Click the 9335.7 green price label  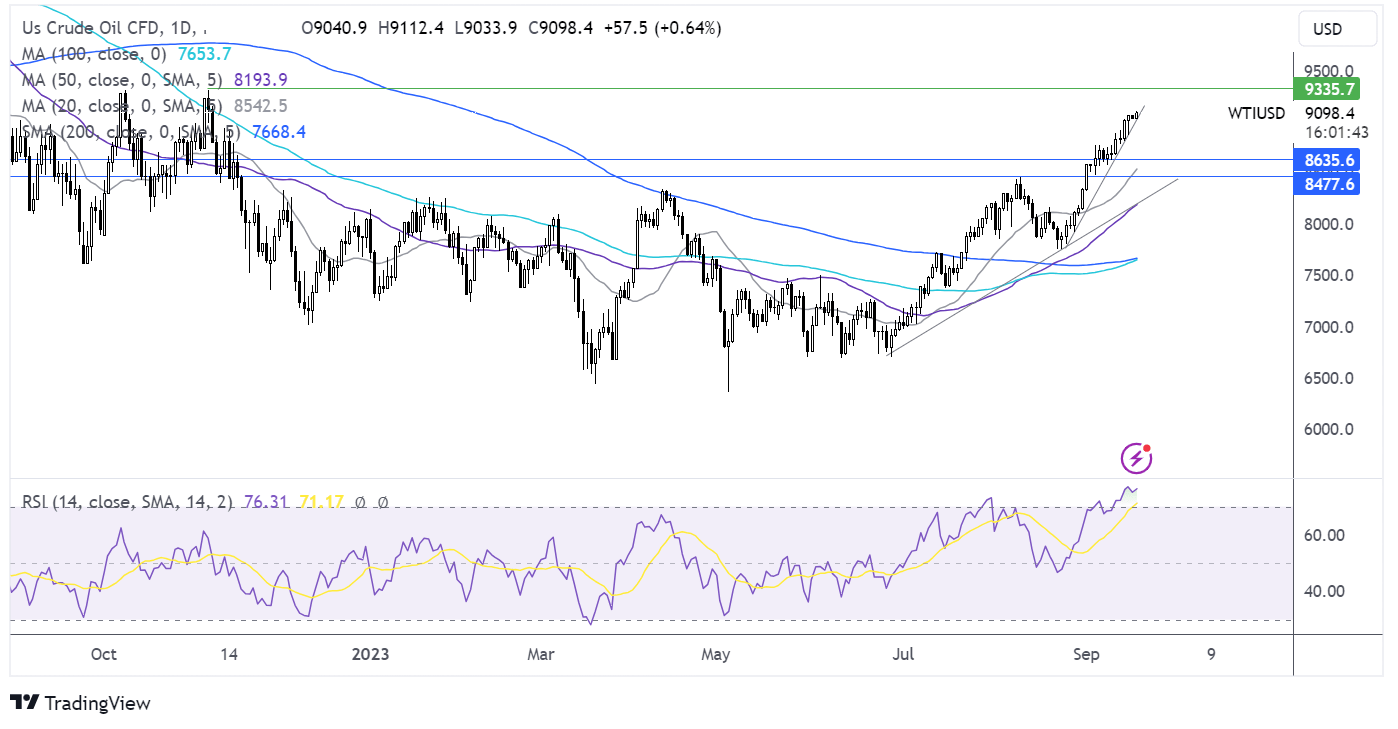(1329, 90)
